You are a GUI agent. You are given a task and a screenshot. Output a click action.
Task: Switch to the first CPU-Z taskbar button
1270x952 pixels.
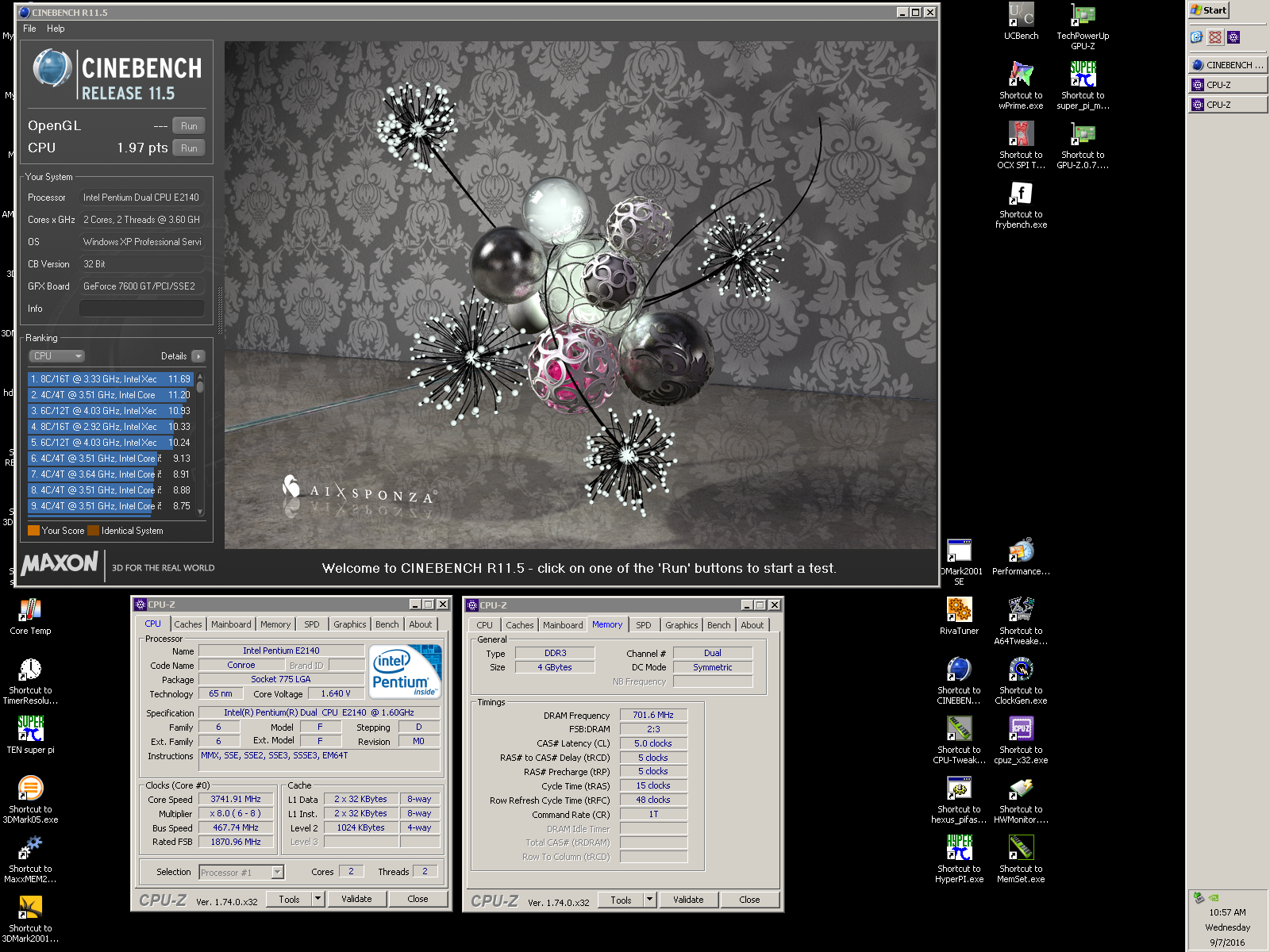click(x=1228, y=85)
